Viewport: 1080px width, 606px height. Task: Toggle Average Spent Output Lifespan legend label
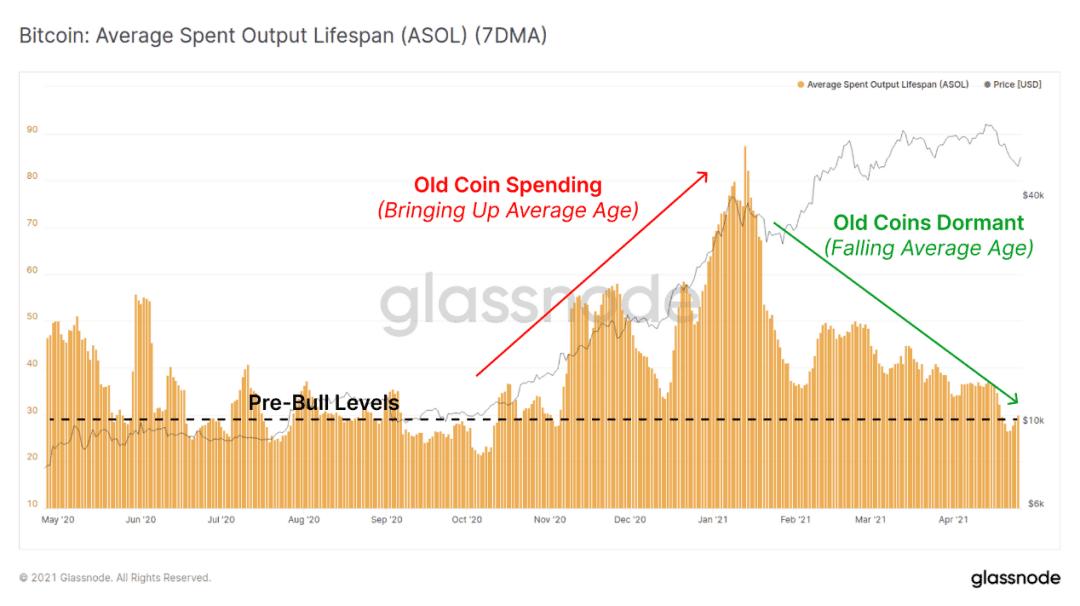(887, 85)
